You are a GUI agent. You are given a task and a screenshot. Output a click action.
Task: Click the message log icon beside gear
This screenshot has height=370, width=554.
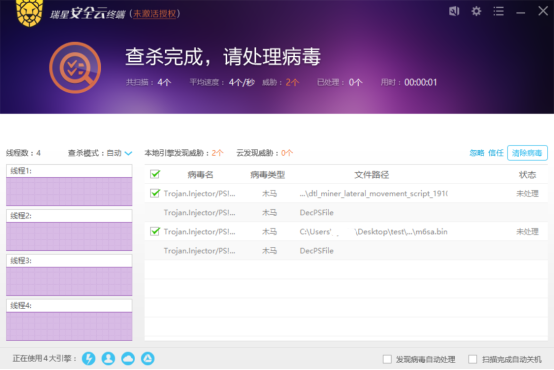tap(454, 11)
